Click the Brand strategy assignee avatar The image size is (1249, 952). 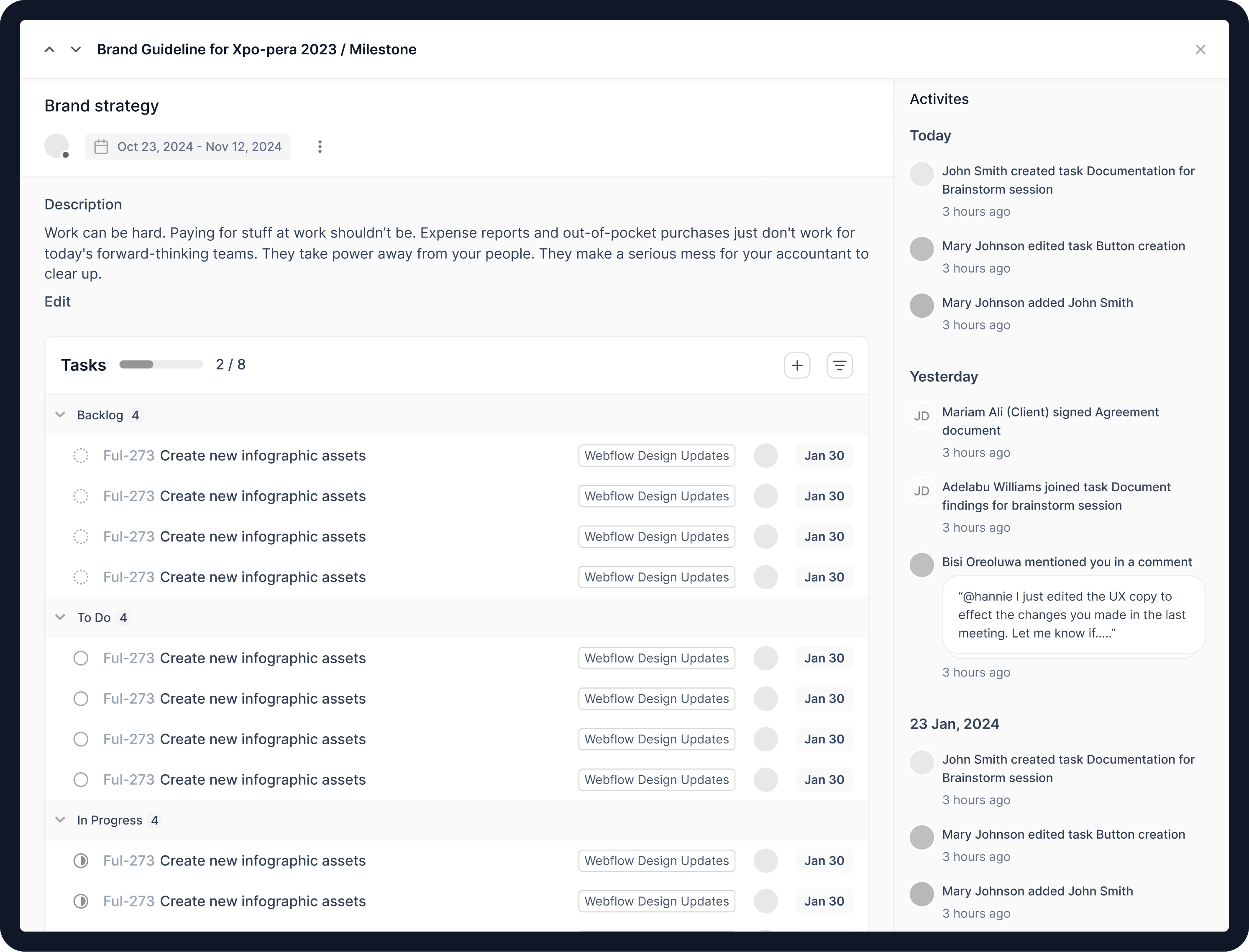(x=57, y=146)
